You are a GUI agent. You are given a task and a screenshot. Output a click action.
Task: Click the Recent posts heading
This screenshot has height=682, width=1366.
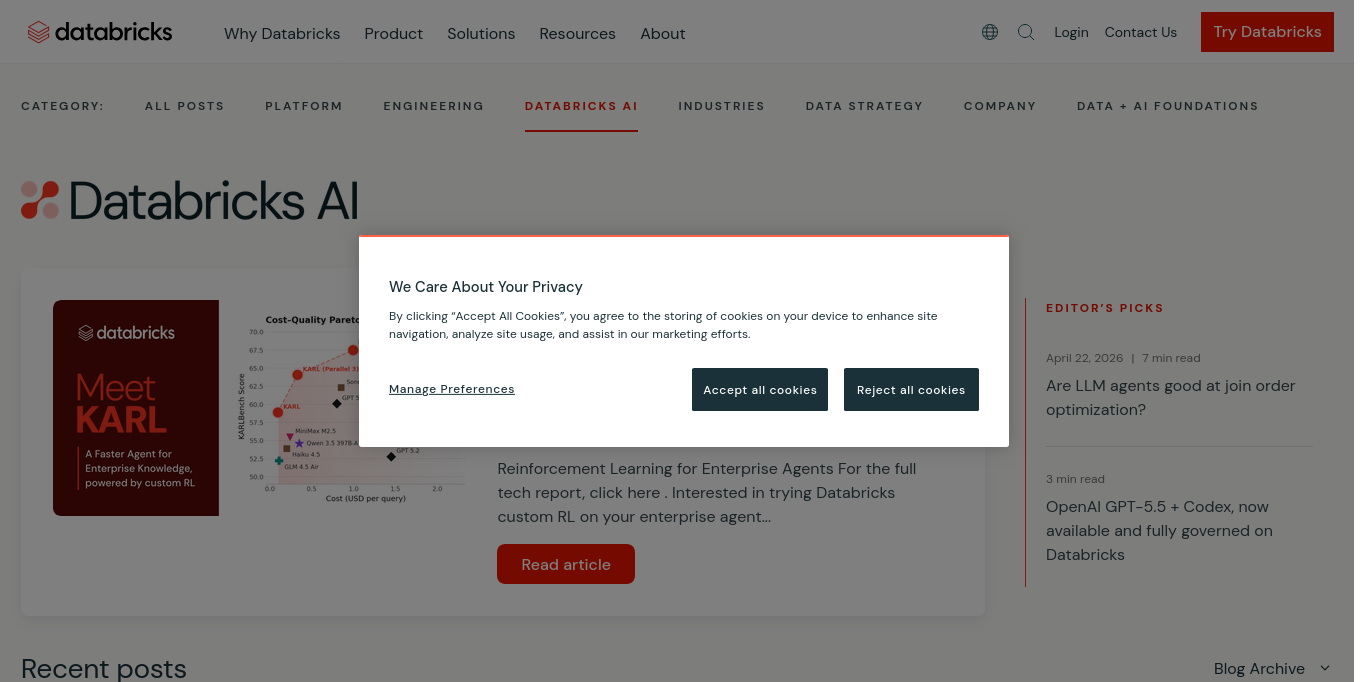104,668
